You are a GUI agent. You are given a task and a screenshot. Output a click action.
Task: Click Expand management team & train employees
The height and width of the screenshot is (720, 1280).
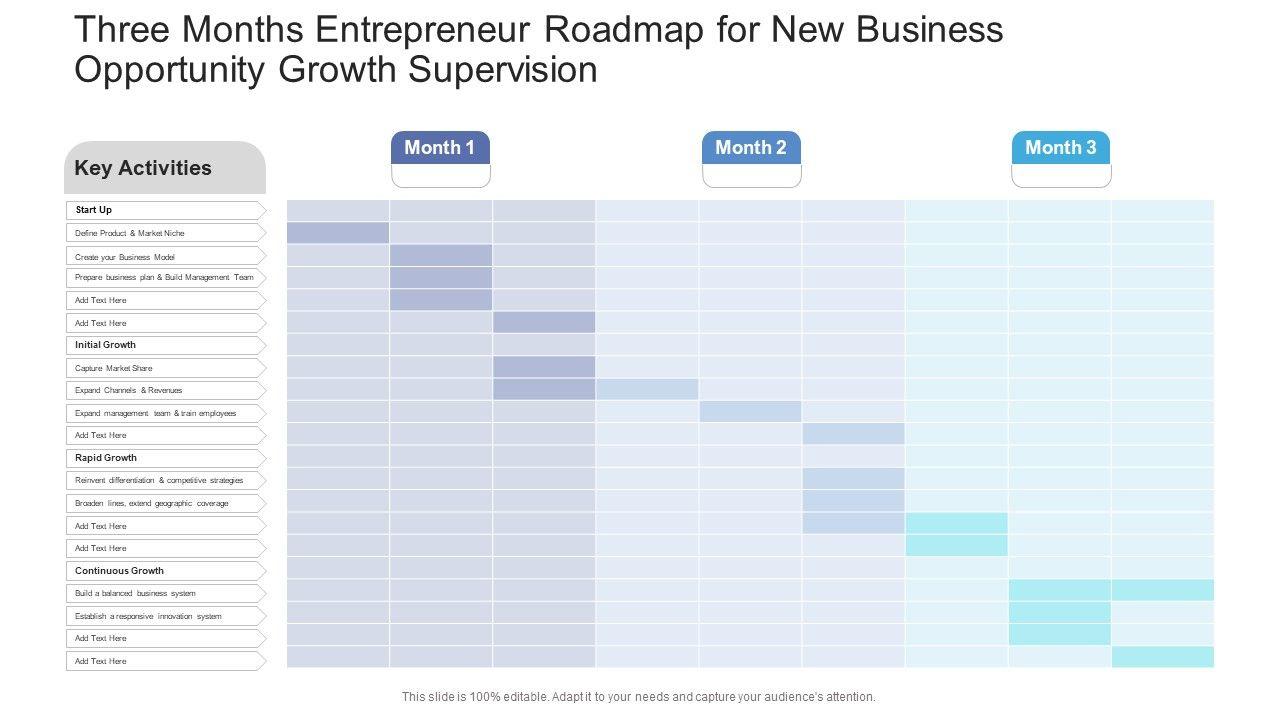tap(156, 413)
